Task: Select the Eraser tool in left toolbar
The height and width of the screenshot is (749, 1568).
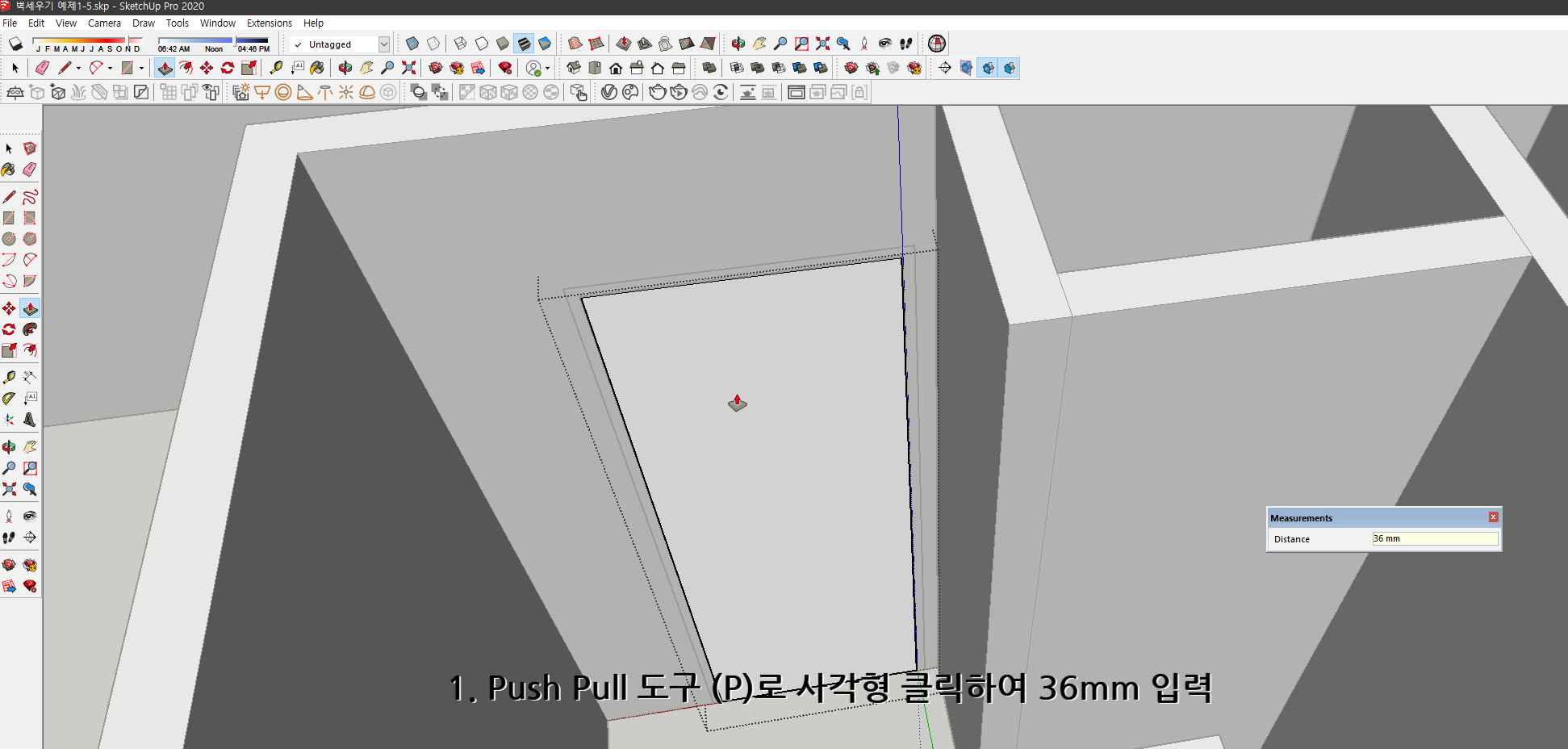Action: 30,169
